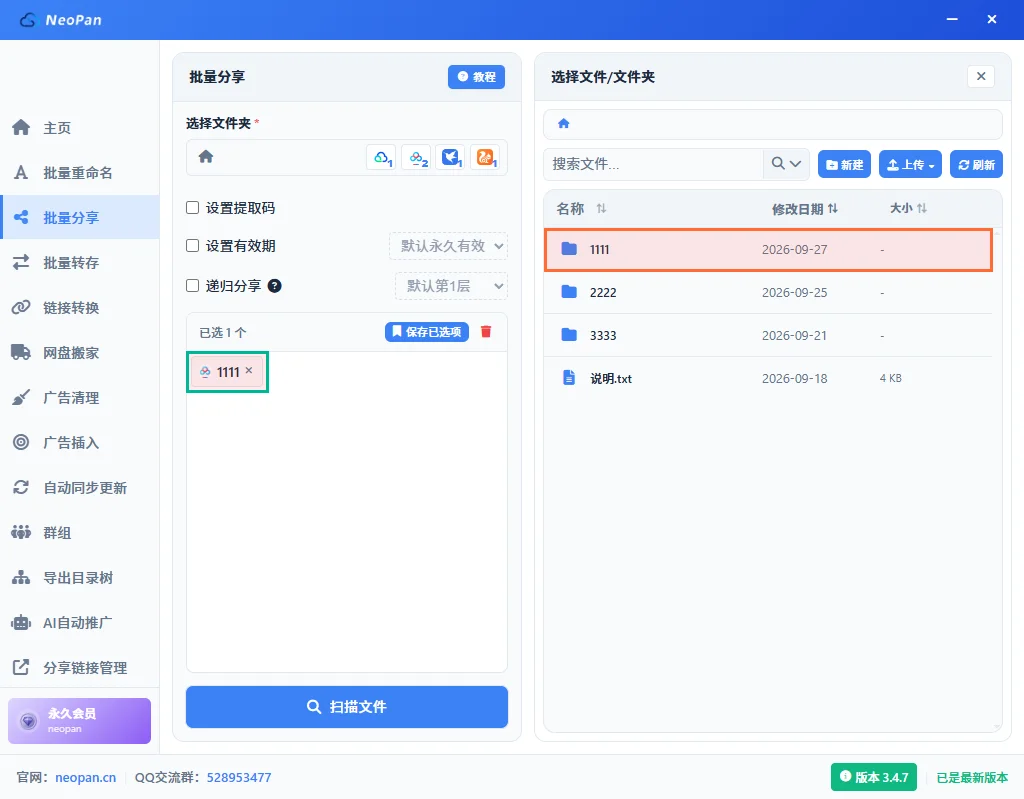This screenshot has width=1024, height=799.
Task: Click the 版本 3.4.7 version button
Action: (874, 777)
